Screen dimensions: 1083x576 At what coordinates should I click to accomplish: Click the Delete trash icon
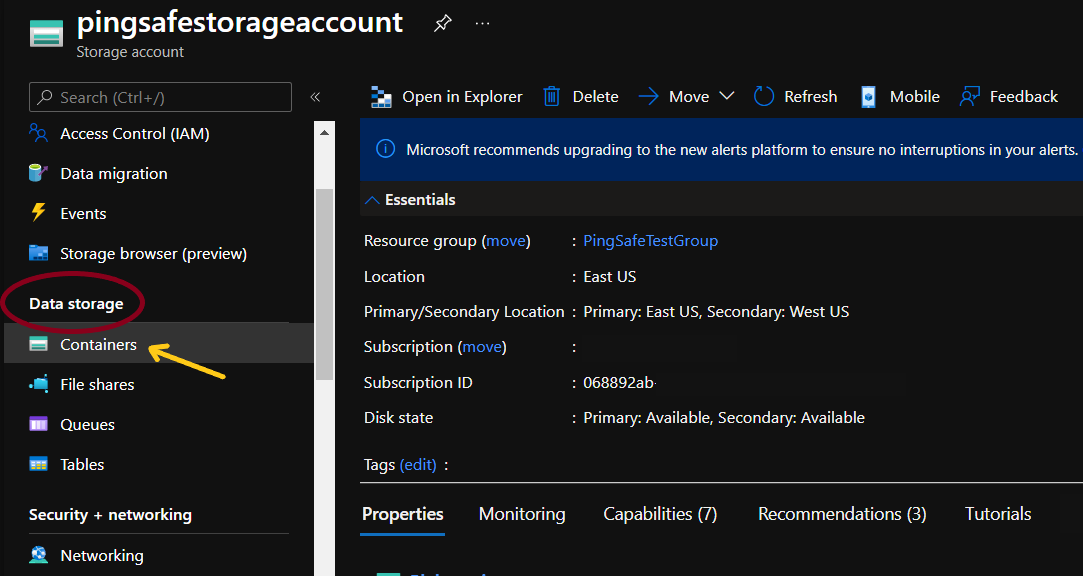click(551, 97)
